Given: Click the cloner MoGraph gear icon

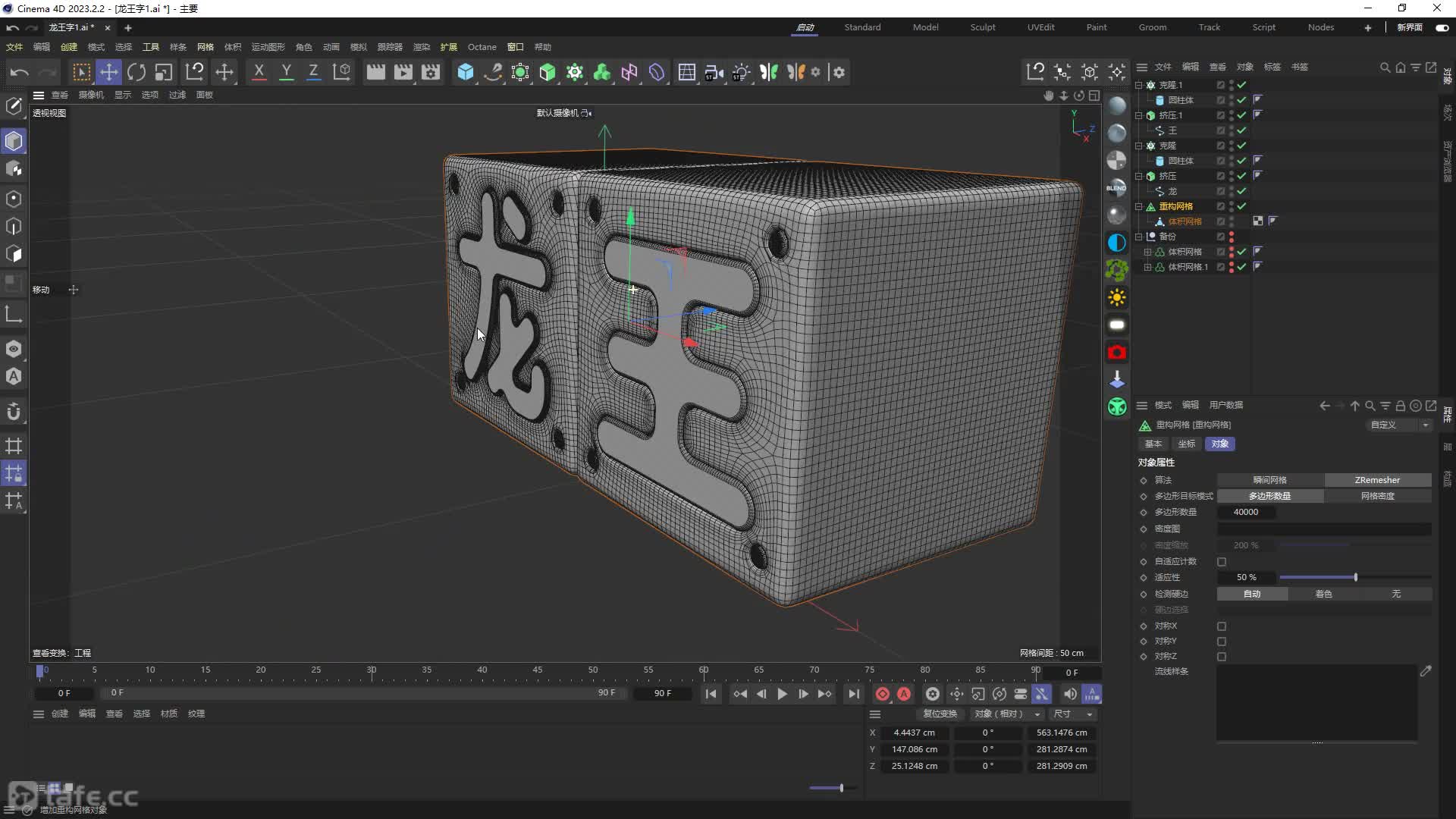Looking at the screenshot, I should (x=575, y=72).
